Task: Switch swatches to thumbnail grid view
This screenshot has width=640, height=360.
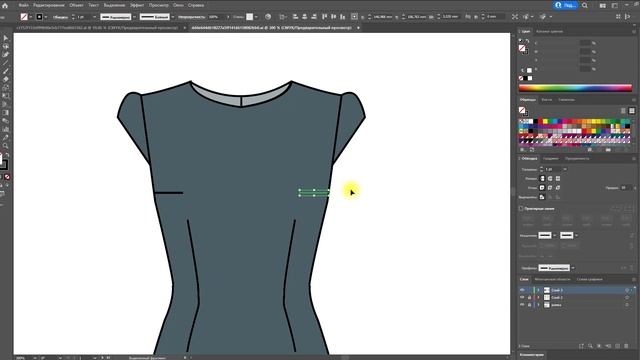Action: tap(632, 111)
